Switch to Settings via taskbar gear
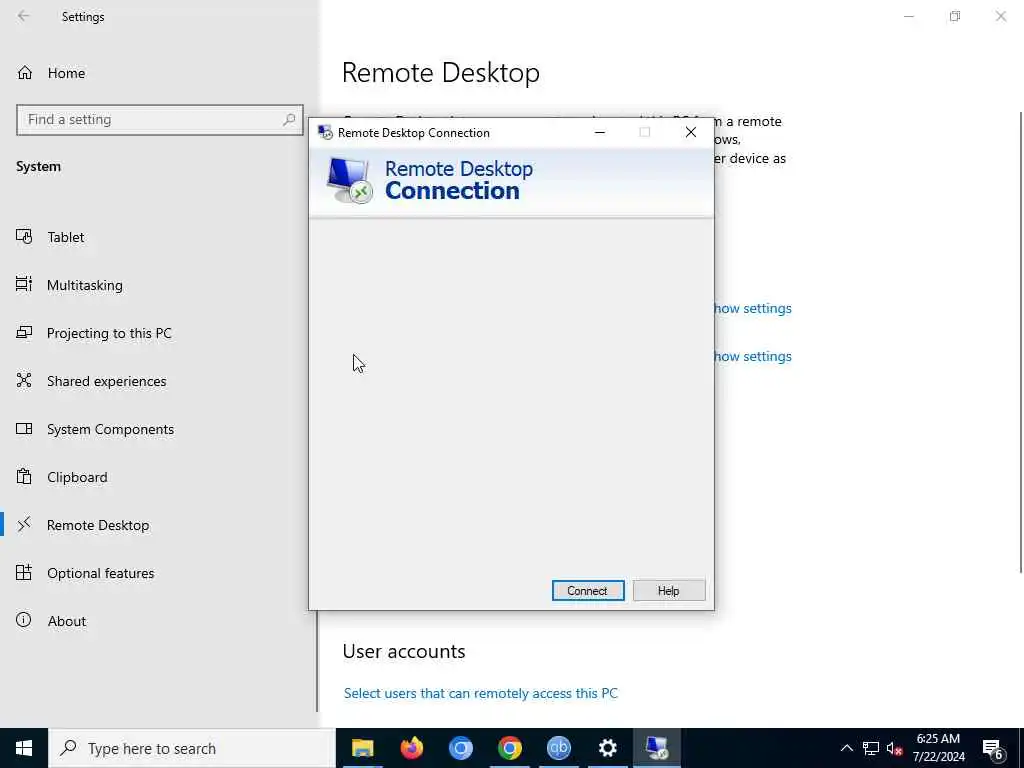This screenshot has height=768, width=1024. (607, 748)
